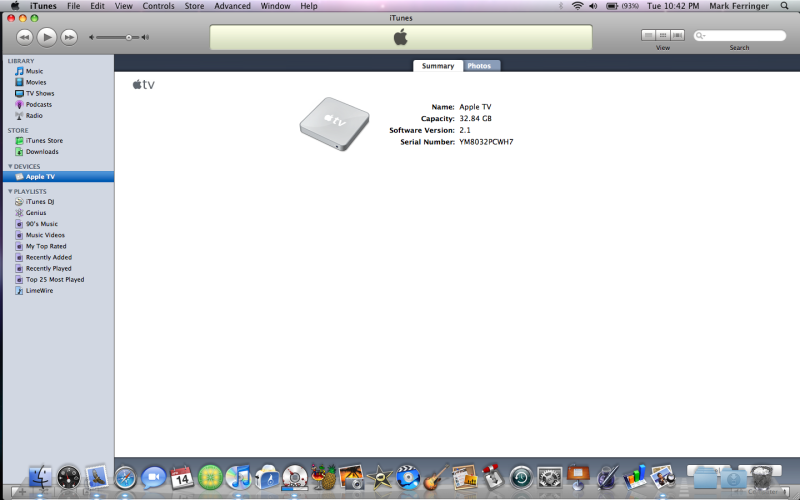This screenshot has height=500, width=800.
Task: Open the File menu
Action: click(x=73, y=6)
